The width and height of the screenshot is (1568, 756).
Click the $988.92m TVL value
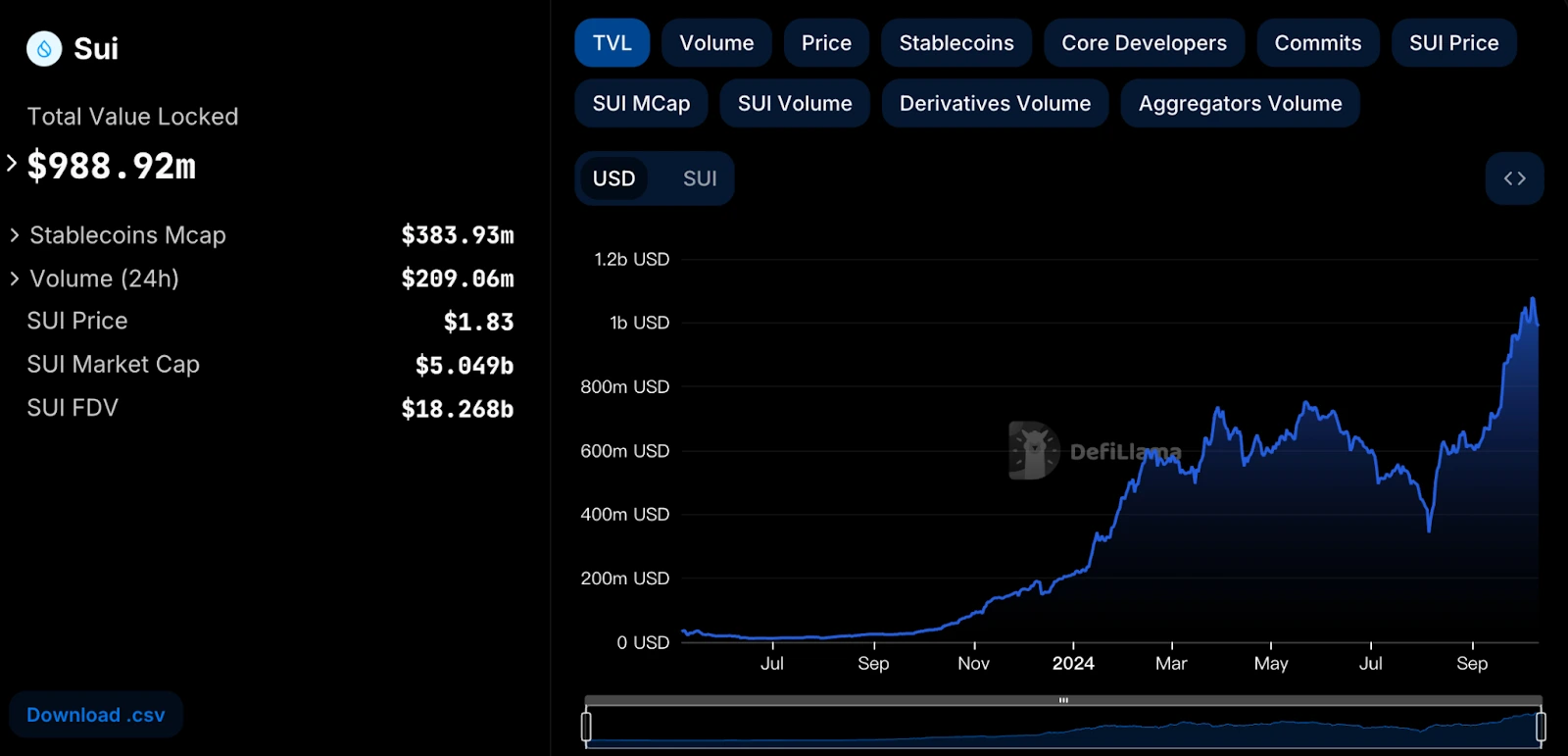point(112,166)
